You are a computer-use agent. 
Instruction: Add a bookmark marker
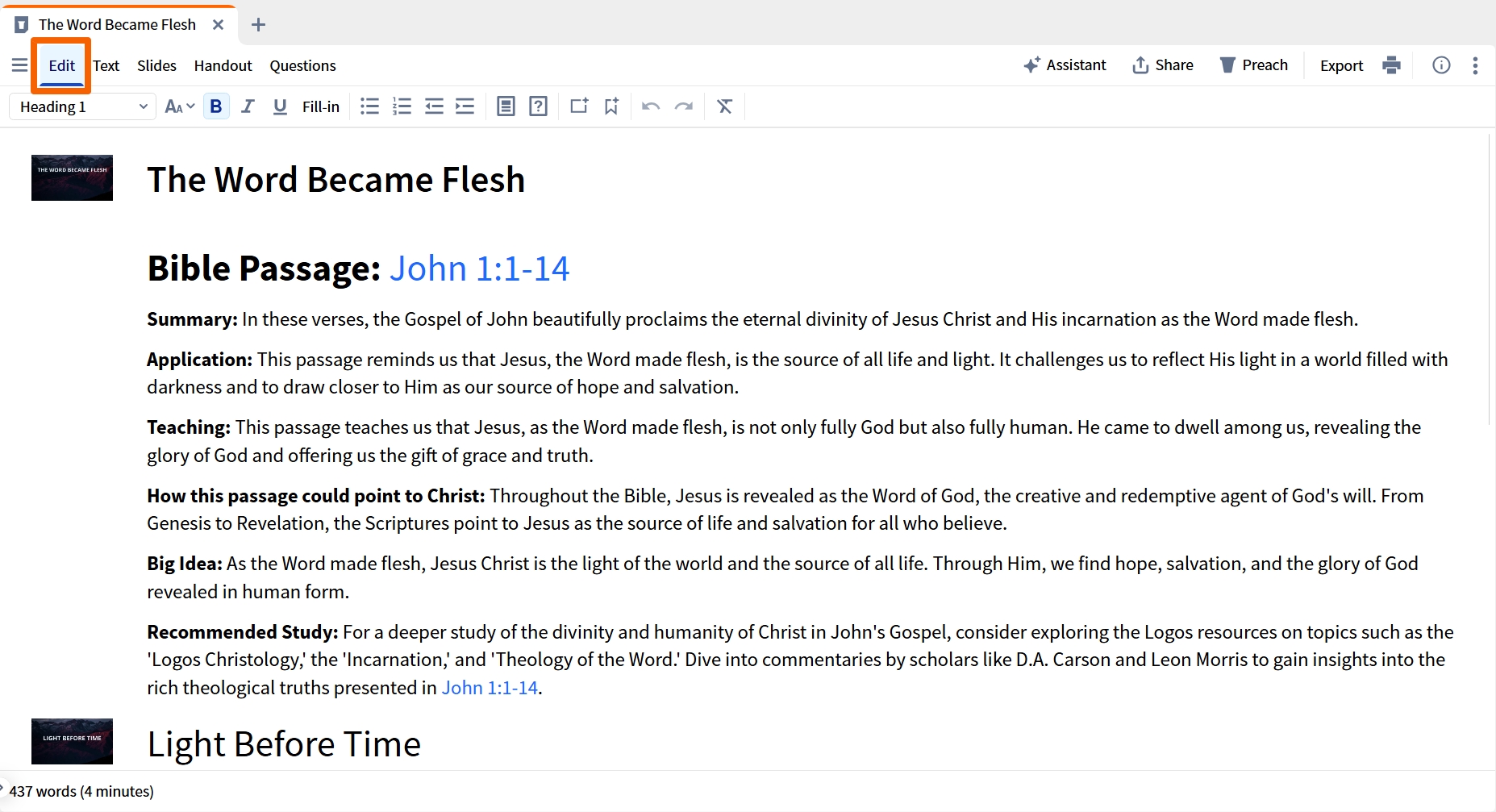611,106
